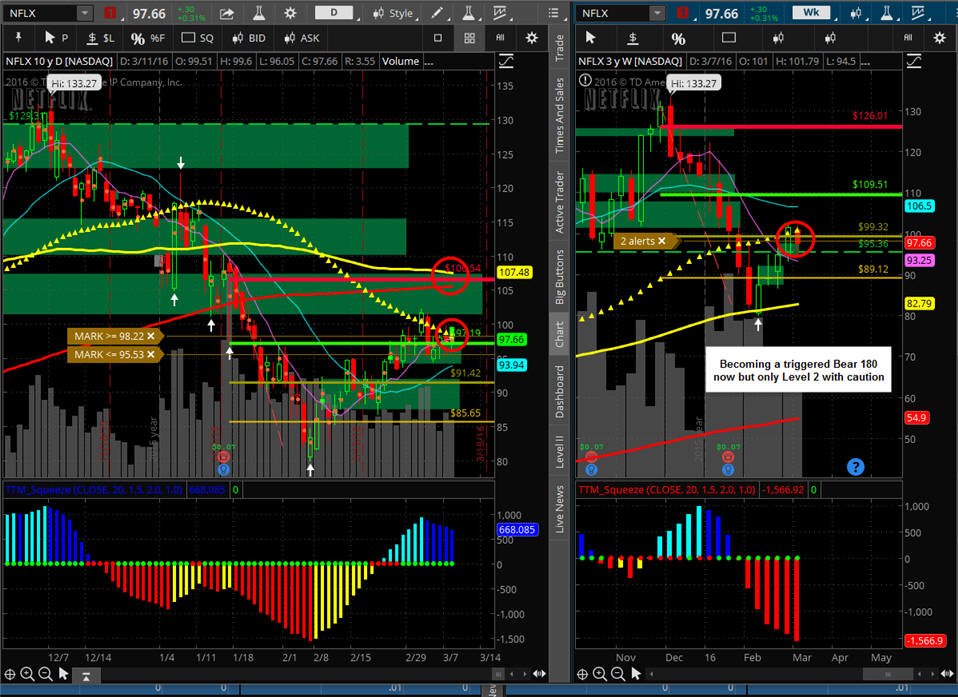The image size is (958, 697).
Task: Select the Chart side tab
Action: pos(559,334)
